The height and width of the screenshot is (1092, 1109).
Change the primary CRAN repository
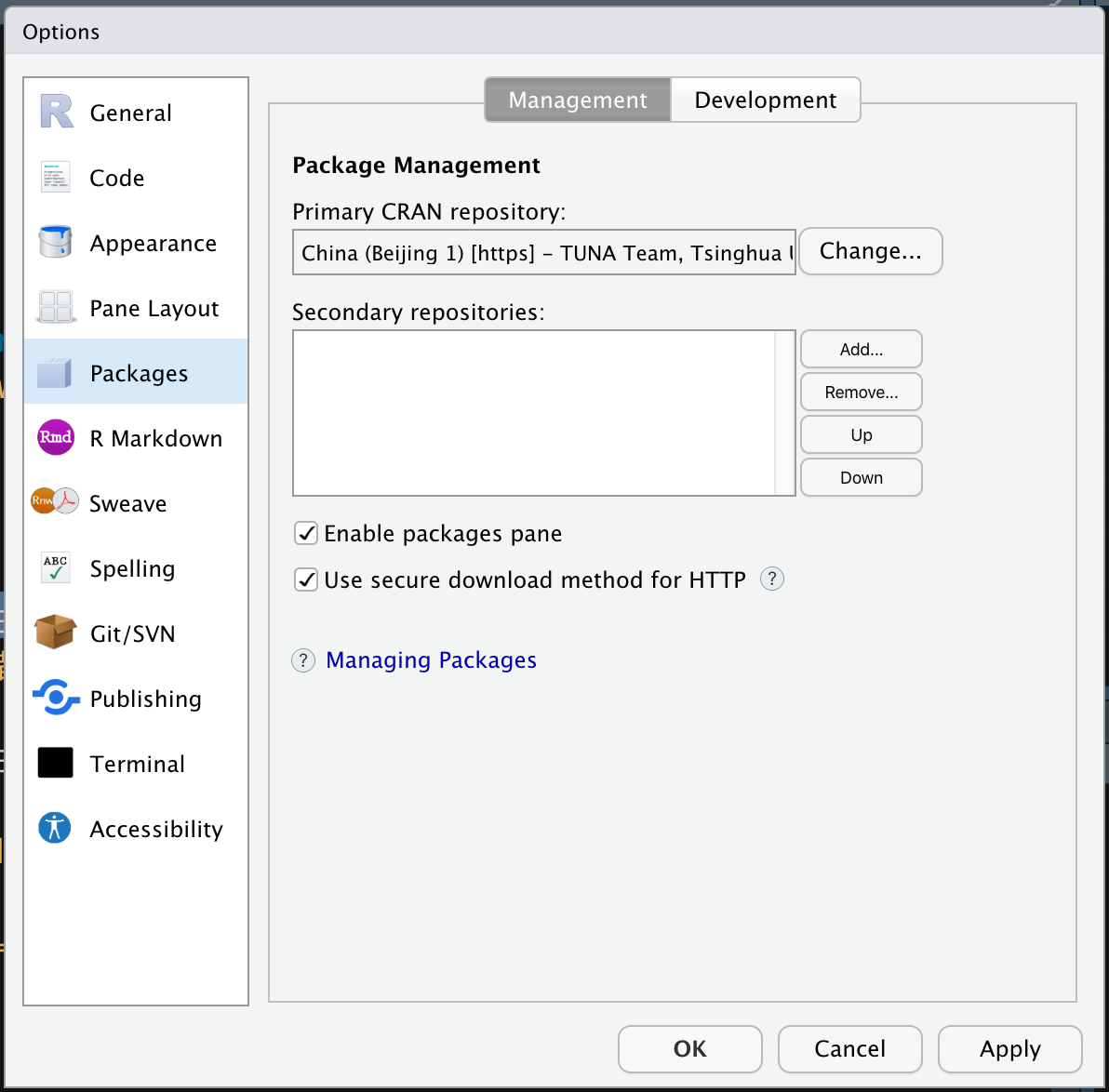pos(870,251)
